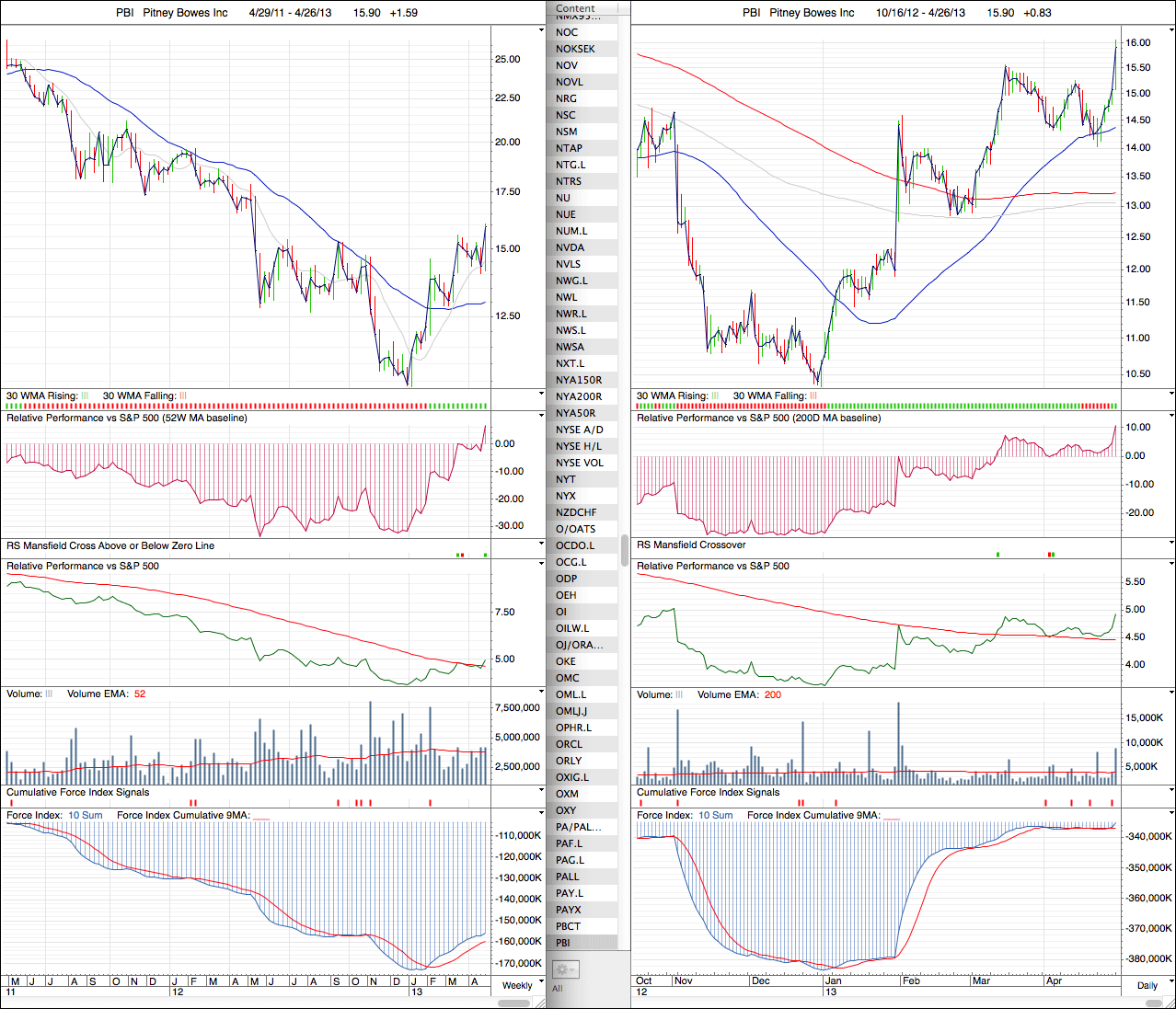Select ORCL in the symbol list
Viewport: 1176px width, 1009px height.
coord(569,744)
